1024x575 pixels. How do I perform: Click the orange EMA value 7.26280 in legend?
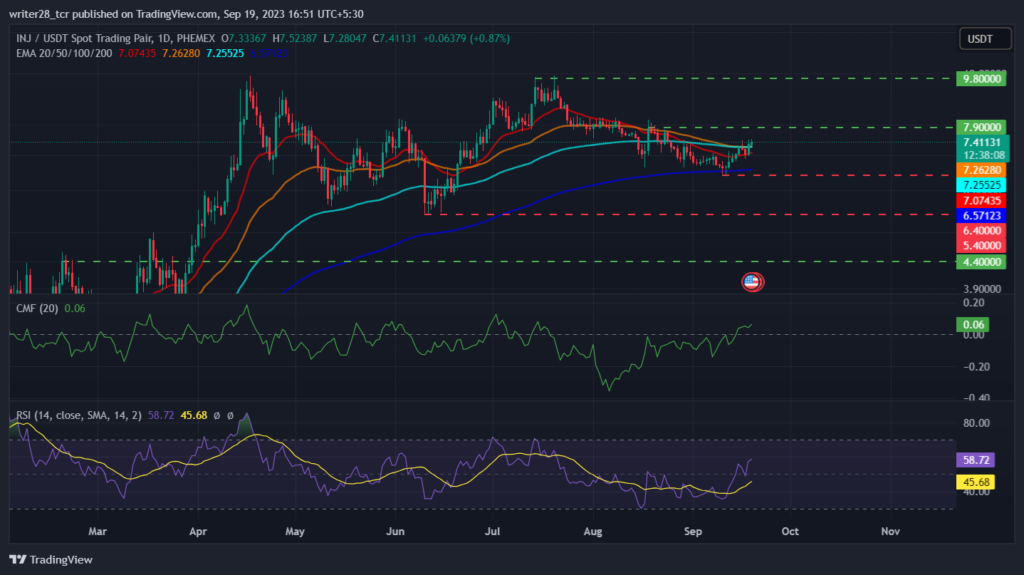[181, 53]
